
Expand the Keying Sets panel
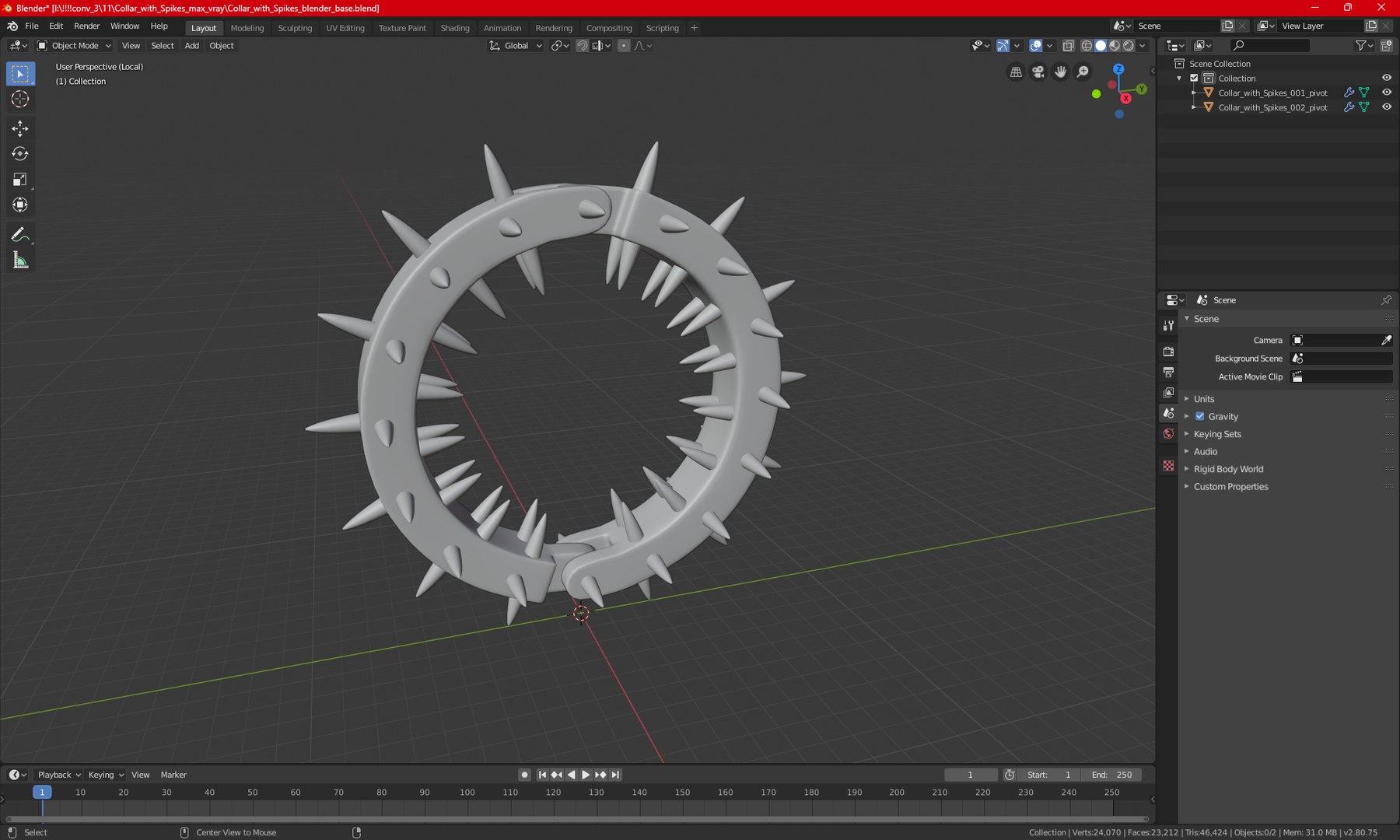click(x=1217, y=434)
